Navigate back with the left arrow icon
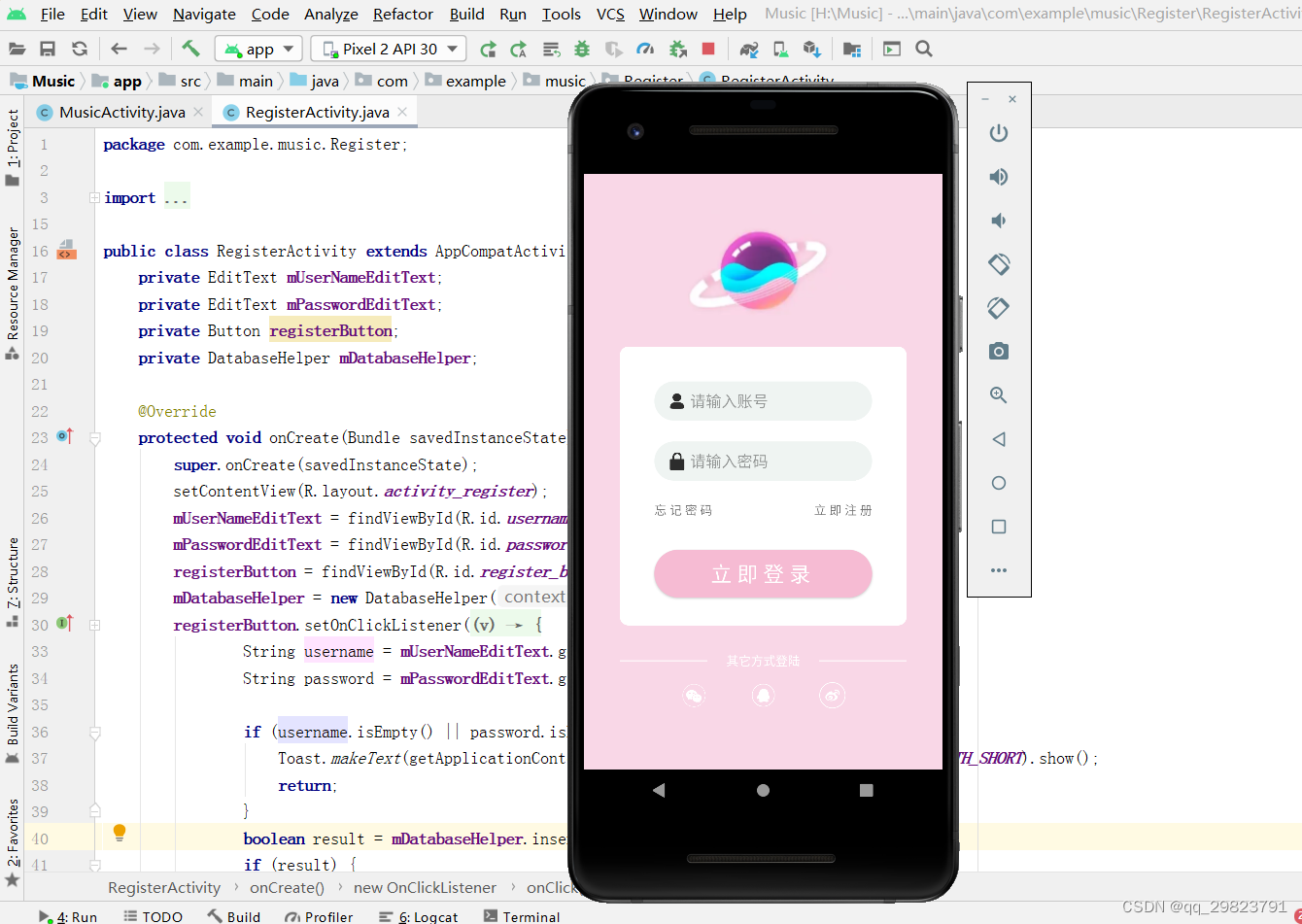 (119, 49)
